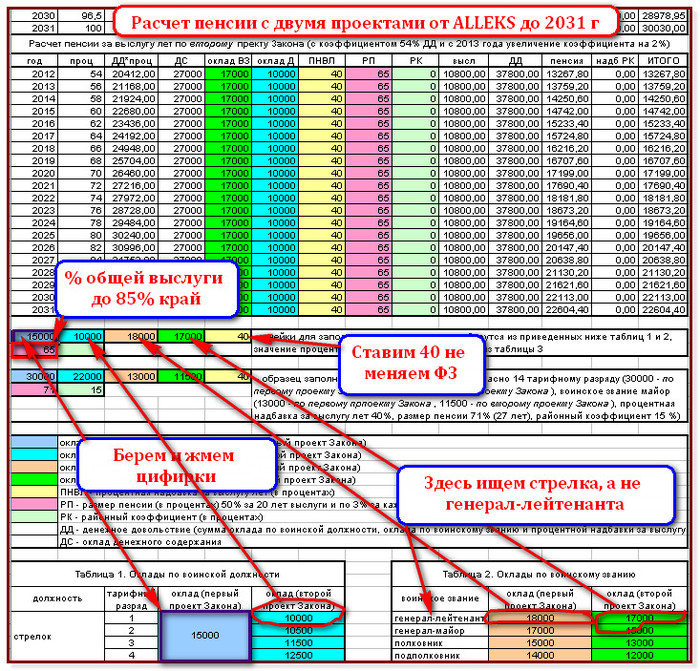The width and height of the screenshot is (700, 671).
Task: Click the light green sample cell 15
Action: [81, 390]
